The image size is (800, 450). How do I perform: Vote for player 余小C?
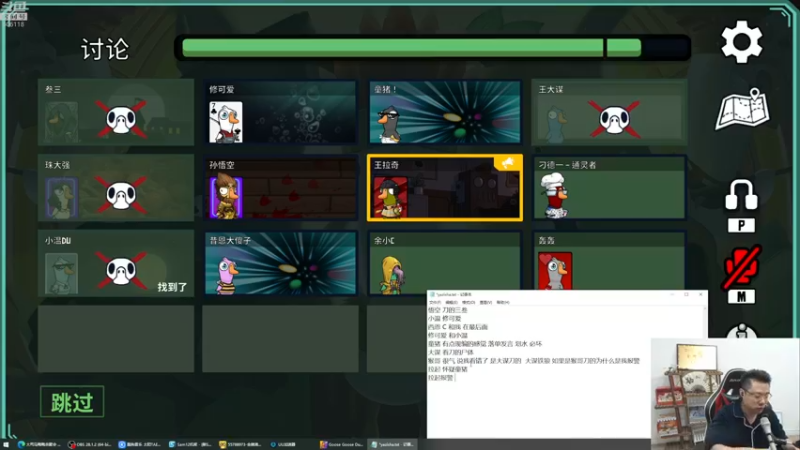pos(444,263)
